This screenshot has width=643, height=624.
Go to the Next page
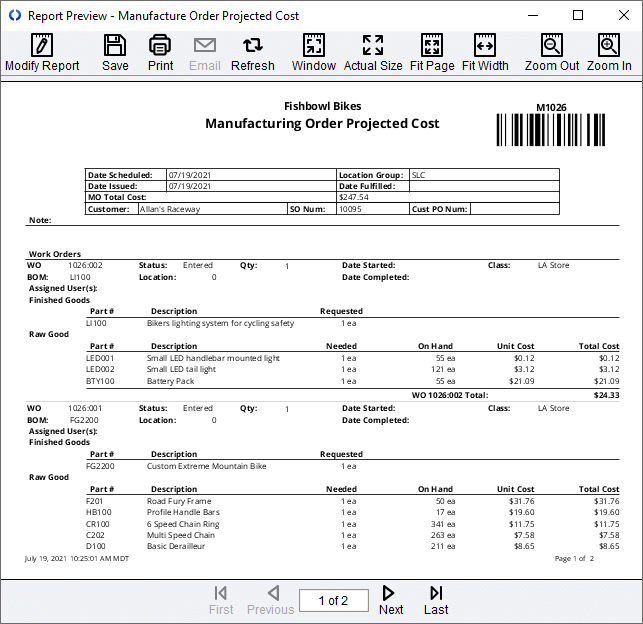coord(391,600)
